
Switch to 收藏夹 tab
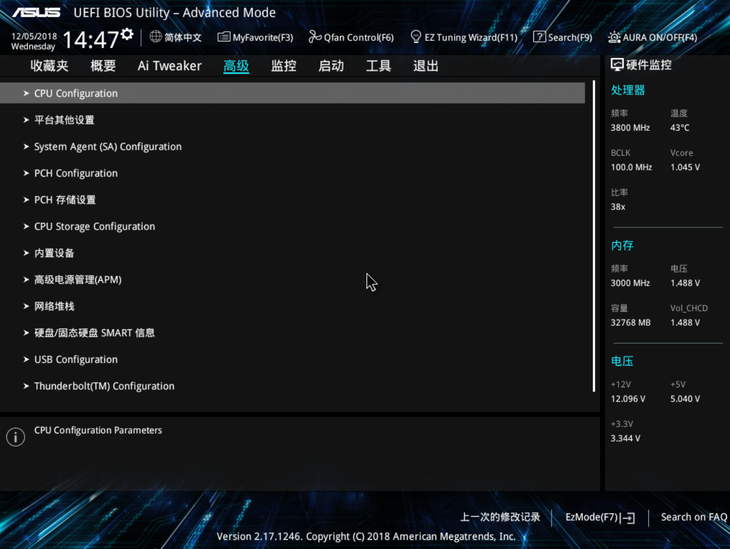49,66
